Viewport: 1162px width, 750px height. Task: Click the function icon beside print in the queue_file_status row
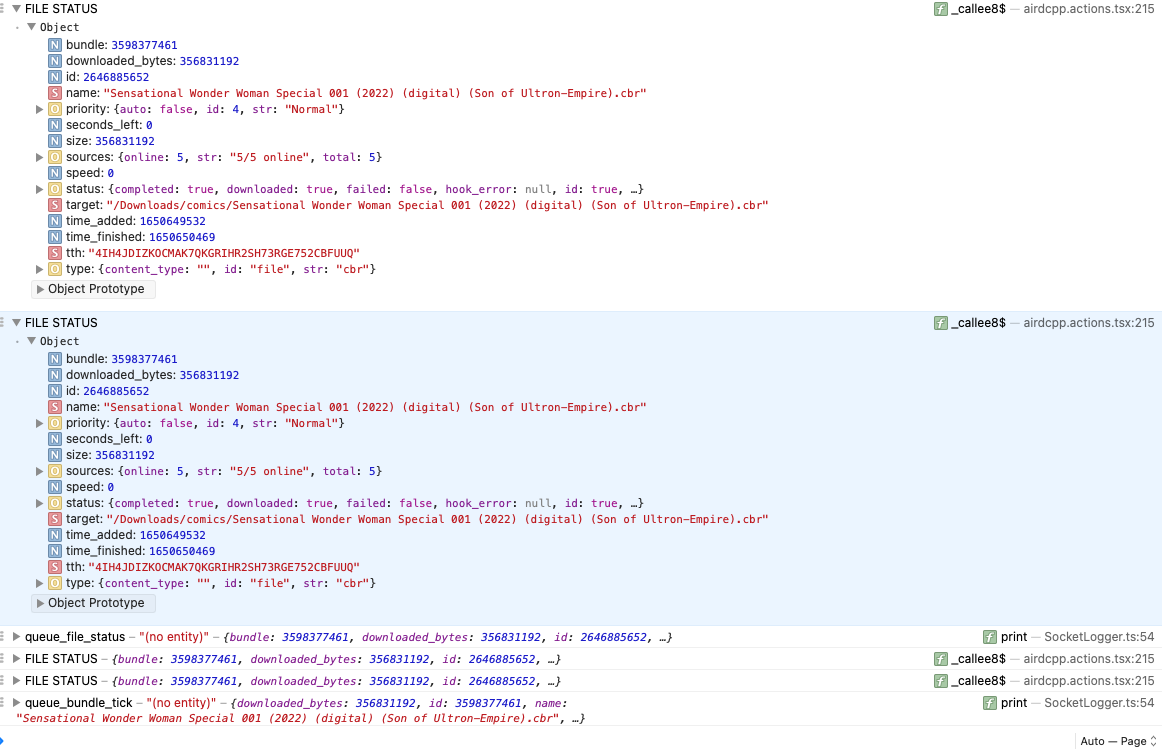[990, 637]
